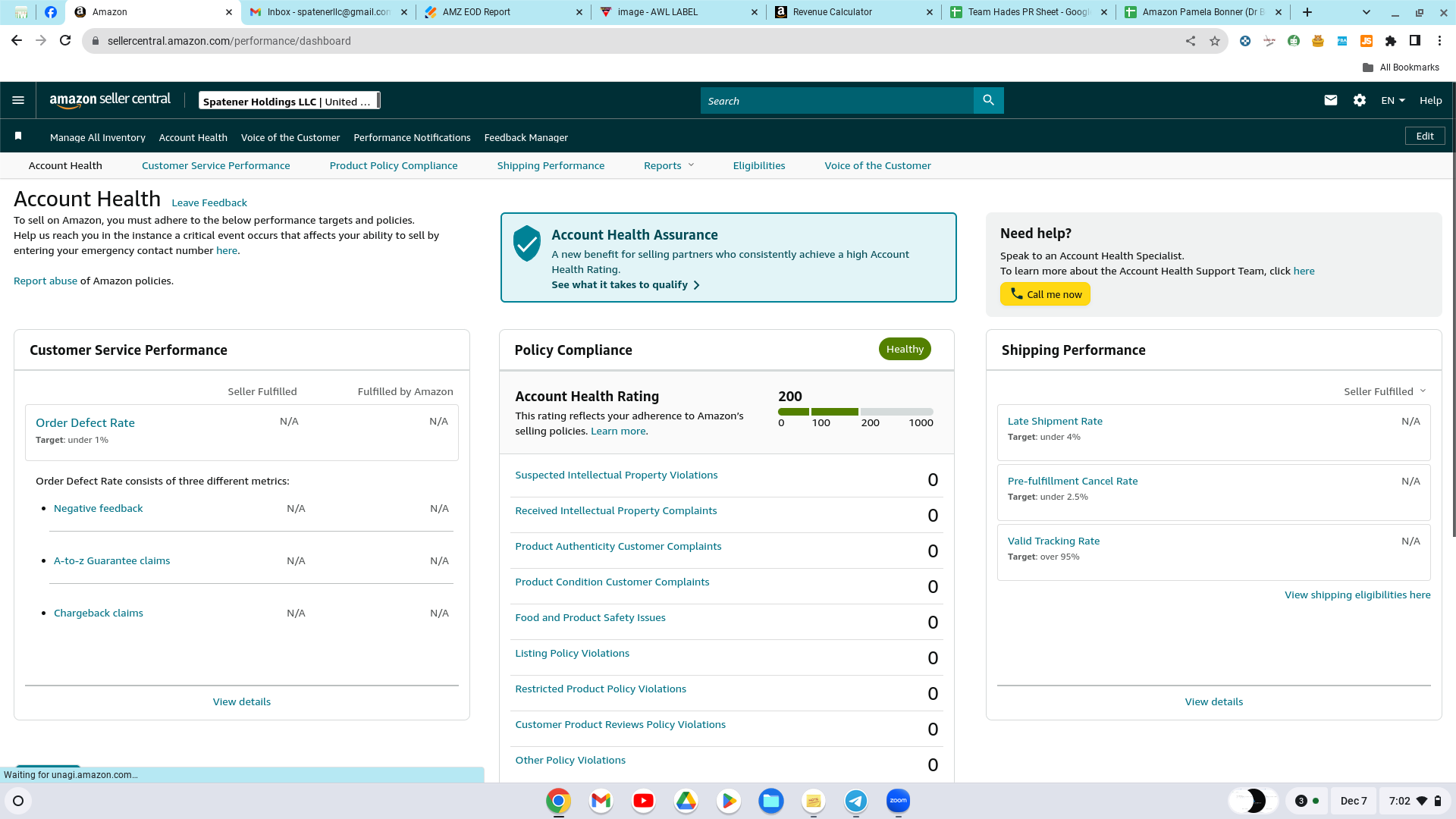
Task: Open the settings gear in Seller Central
Action: click(1360, 100)
